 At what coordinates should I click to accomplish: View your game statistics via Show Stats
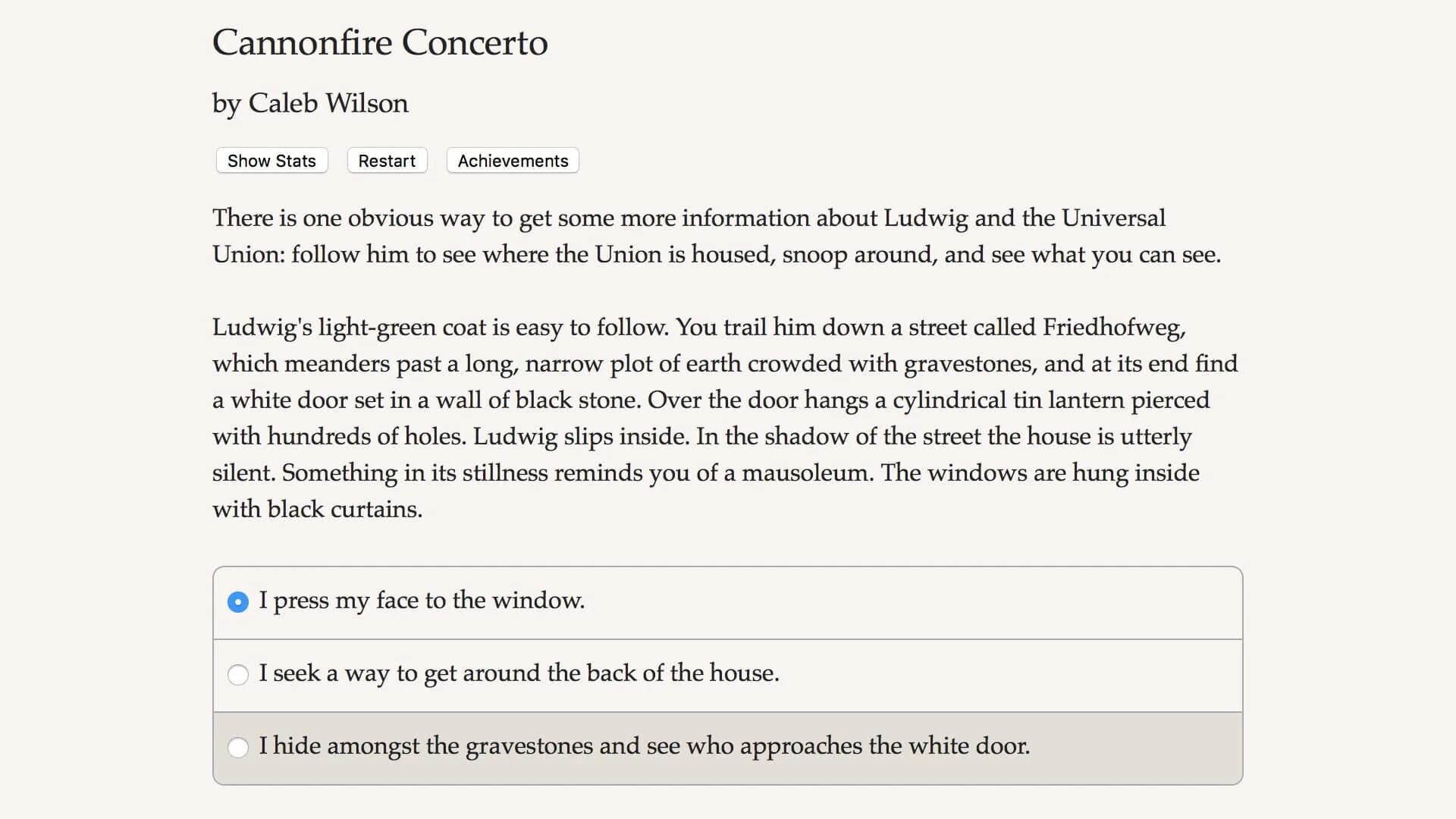coord(271,160)
